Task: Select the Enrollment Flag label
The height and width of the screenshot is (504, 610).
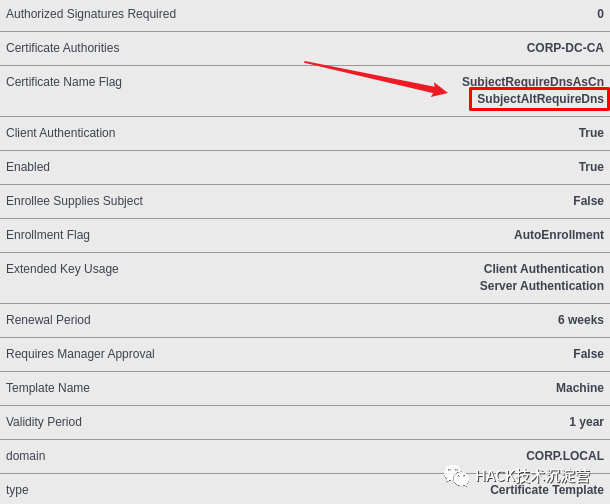Action: click(48, 235)
